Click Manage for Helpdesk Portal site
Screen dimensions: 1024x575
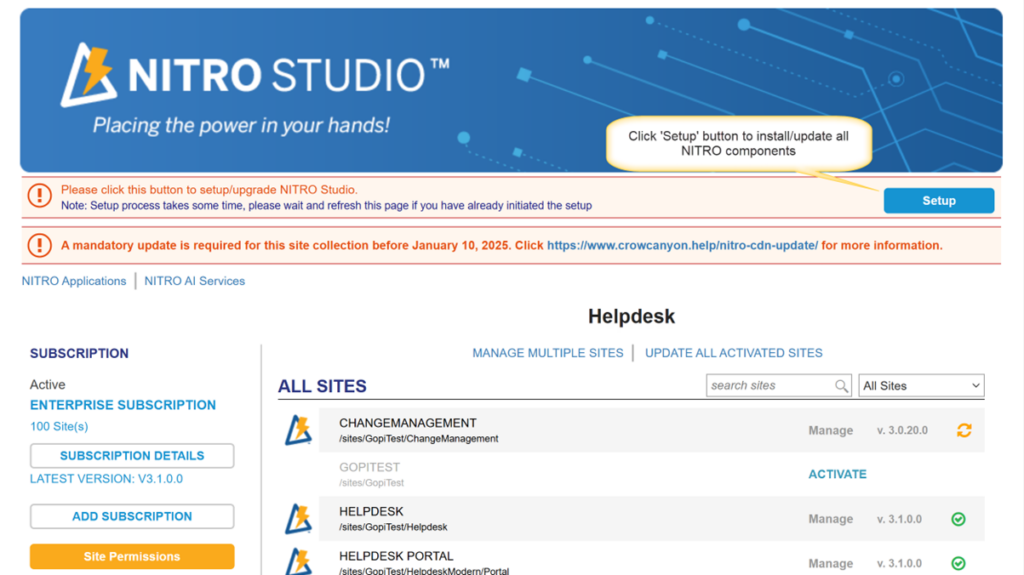click(x=831, y=563)
